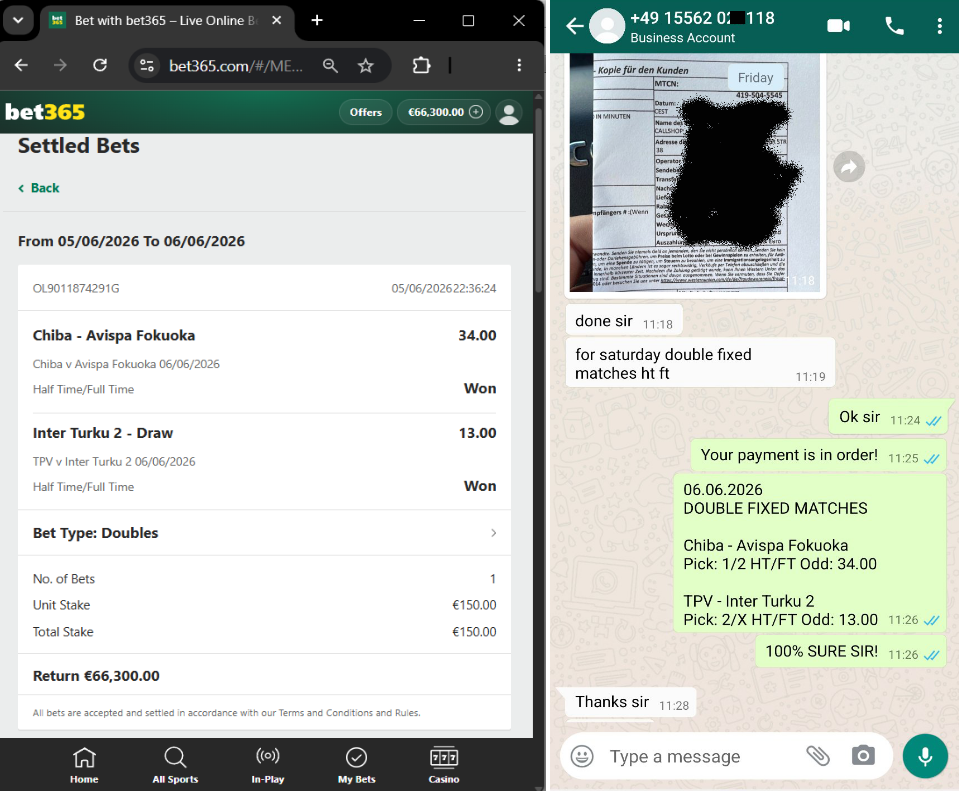Viewport: 959px width, 792px height.
Task: Close the bet365 browser tab
Action: [276, 20]
